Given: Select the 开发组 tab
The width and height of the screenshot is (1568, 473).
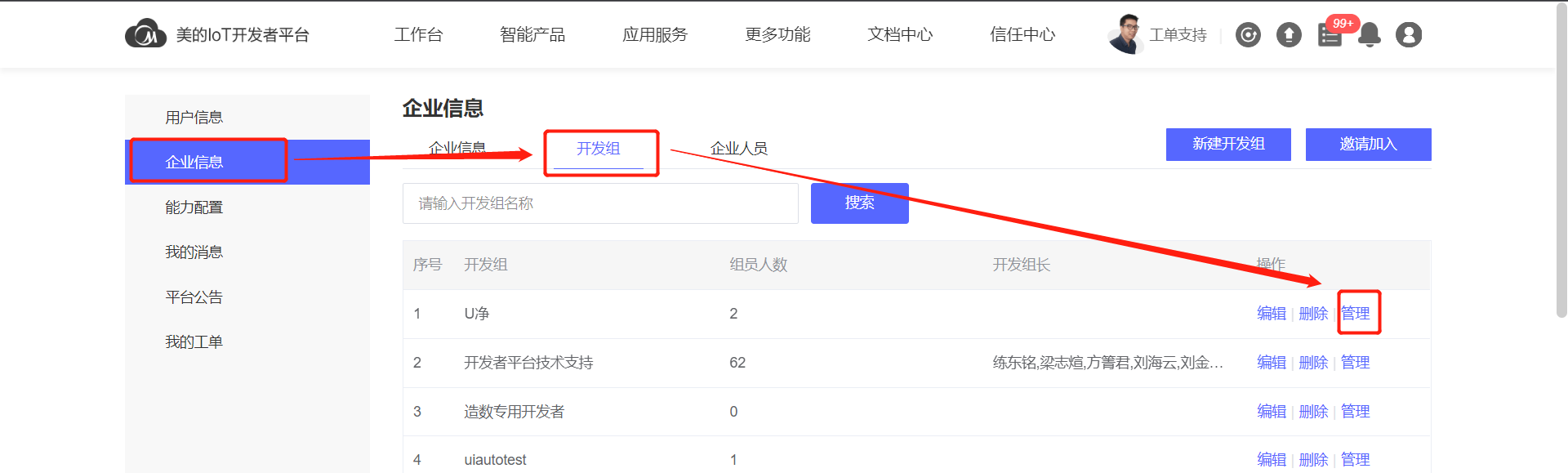Looking at the screenshot, I should pyautogui.click(x=599, y=149).
